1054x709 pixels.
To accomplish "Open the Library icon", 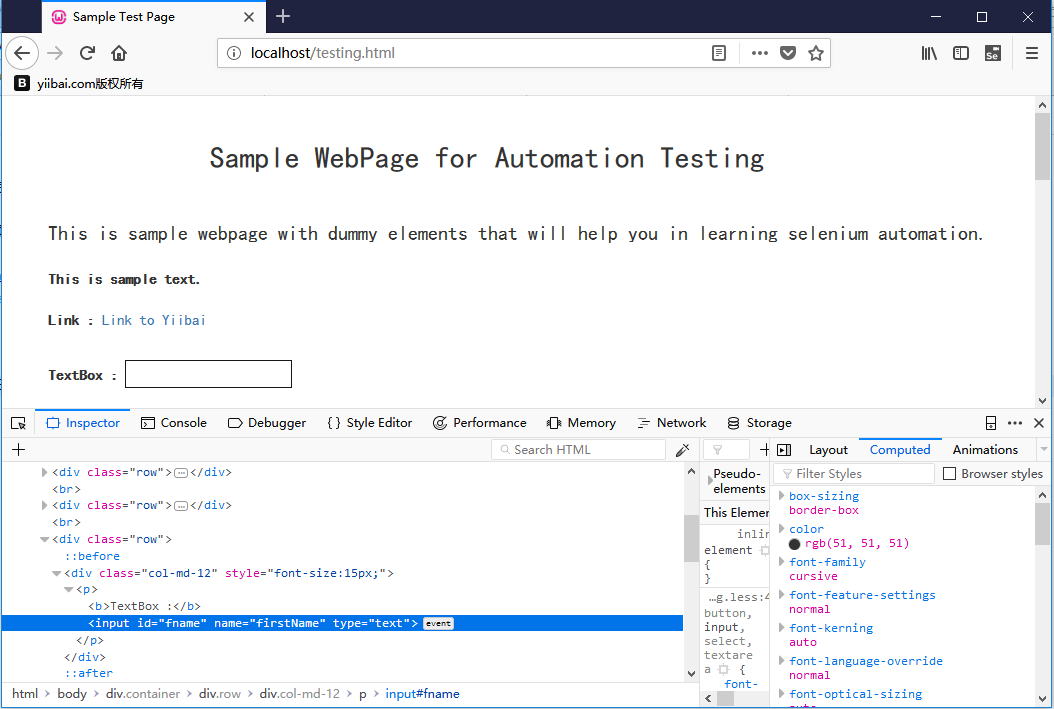I will (x=929, y=53).
